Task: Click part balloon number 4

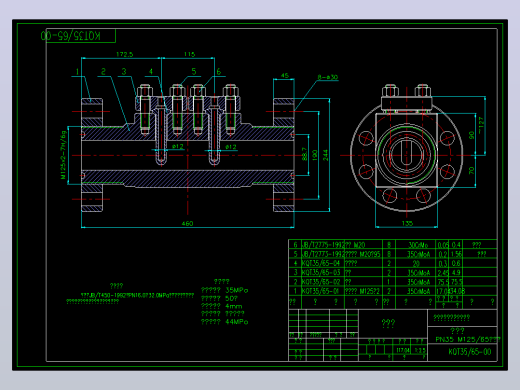Action: click(x=151, y=72)
